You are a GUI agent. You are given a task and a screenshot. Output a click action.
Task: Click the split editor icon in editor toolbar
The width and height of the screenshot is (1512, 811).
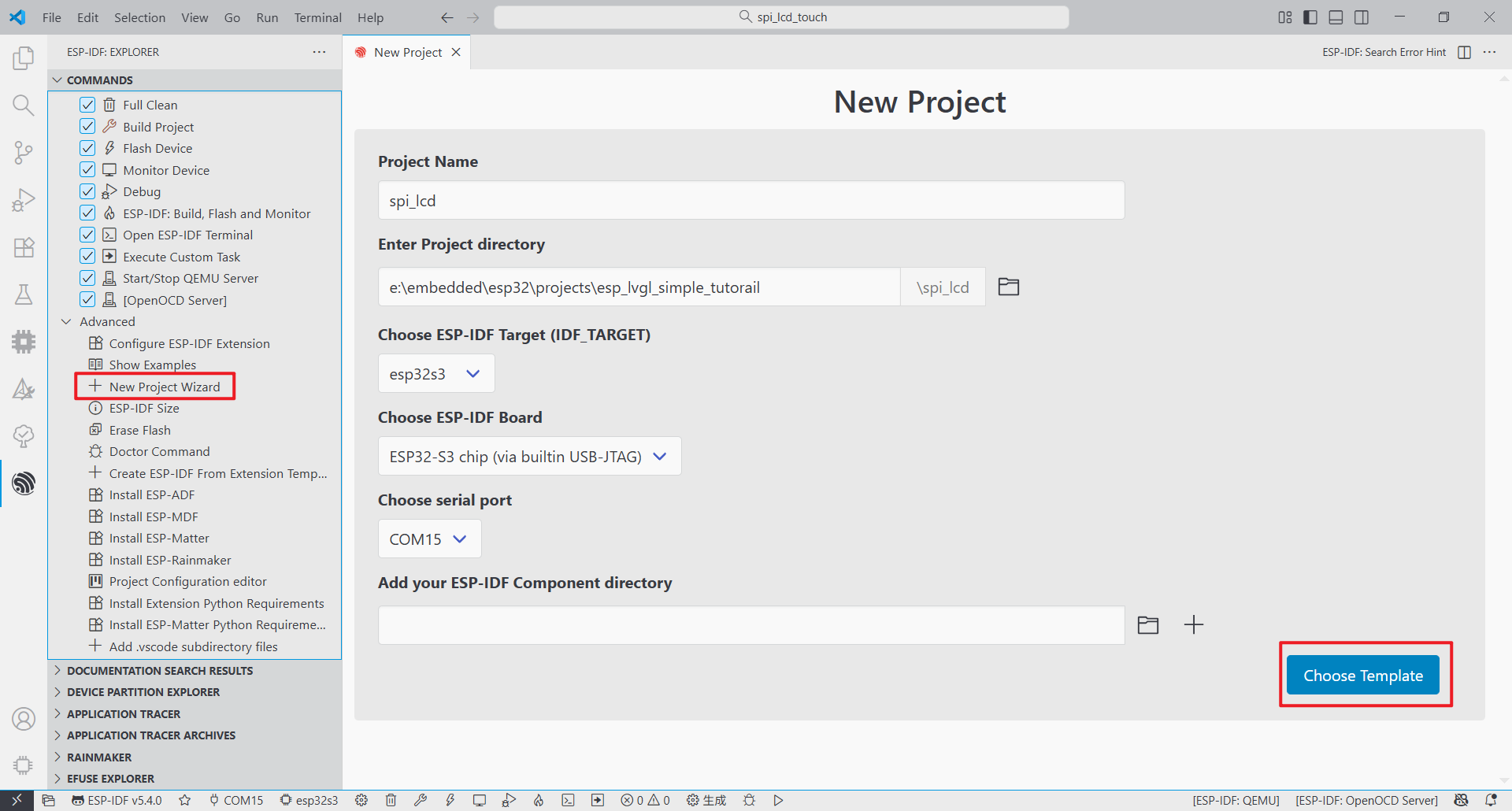tap(1465, 52)
